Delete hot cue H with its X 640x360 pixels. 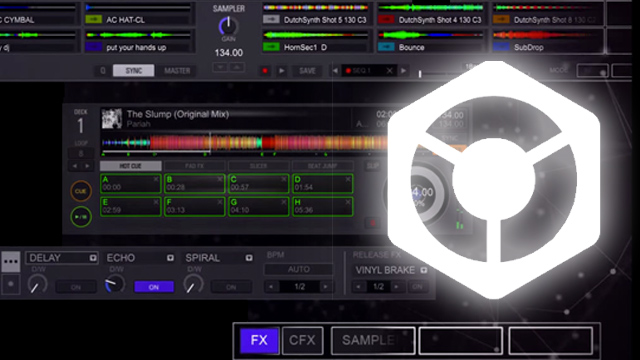click(348, 202)
